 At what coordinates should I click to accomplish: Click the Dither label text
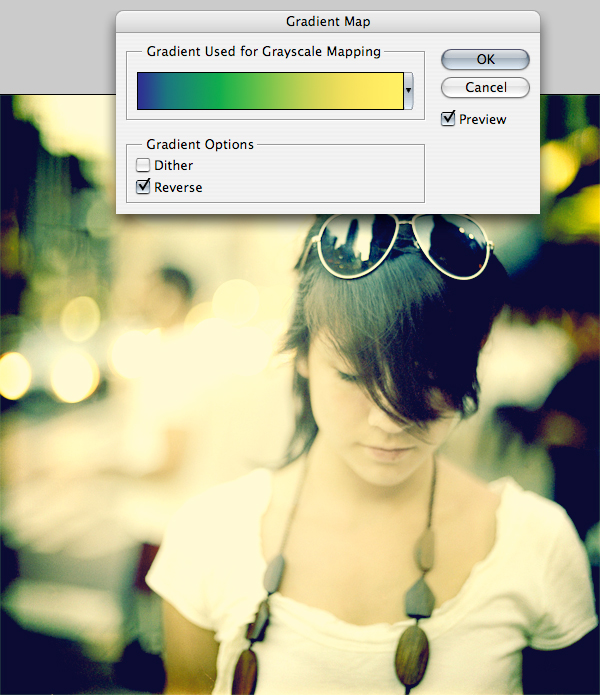coord(173,165)
